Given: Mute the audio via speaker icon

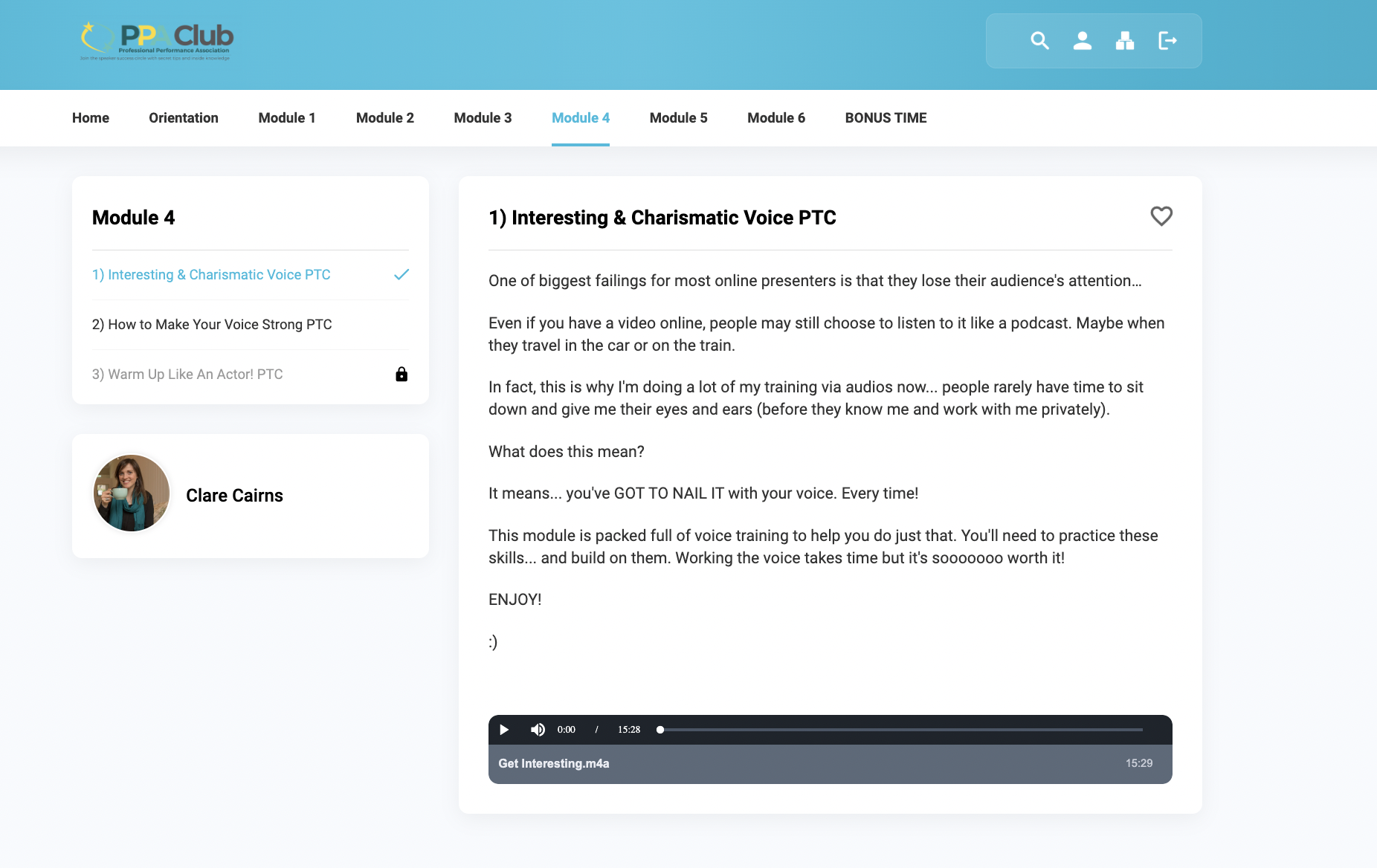Looking at the screenshot, I should click(x=538, y=730).
